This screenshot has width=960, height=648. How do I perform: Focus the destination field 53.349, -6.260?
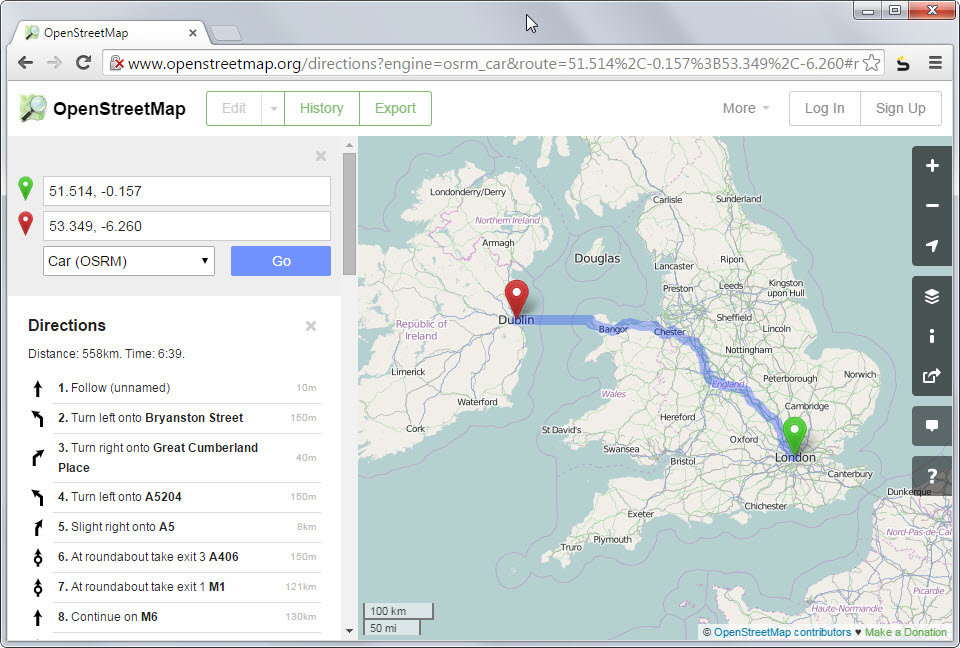[187, 226]
